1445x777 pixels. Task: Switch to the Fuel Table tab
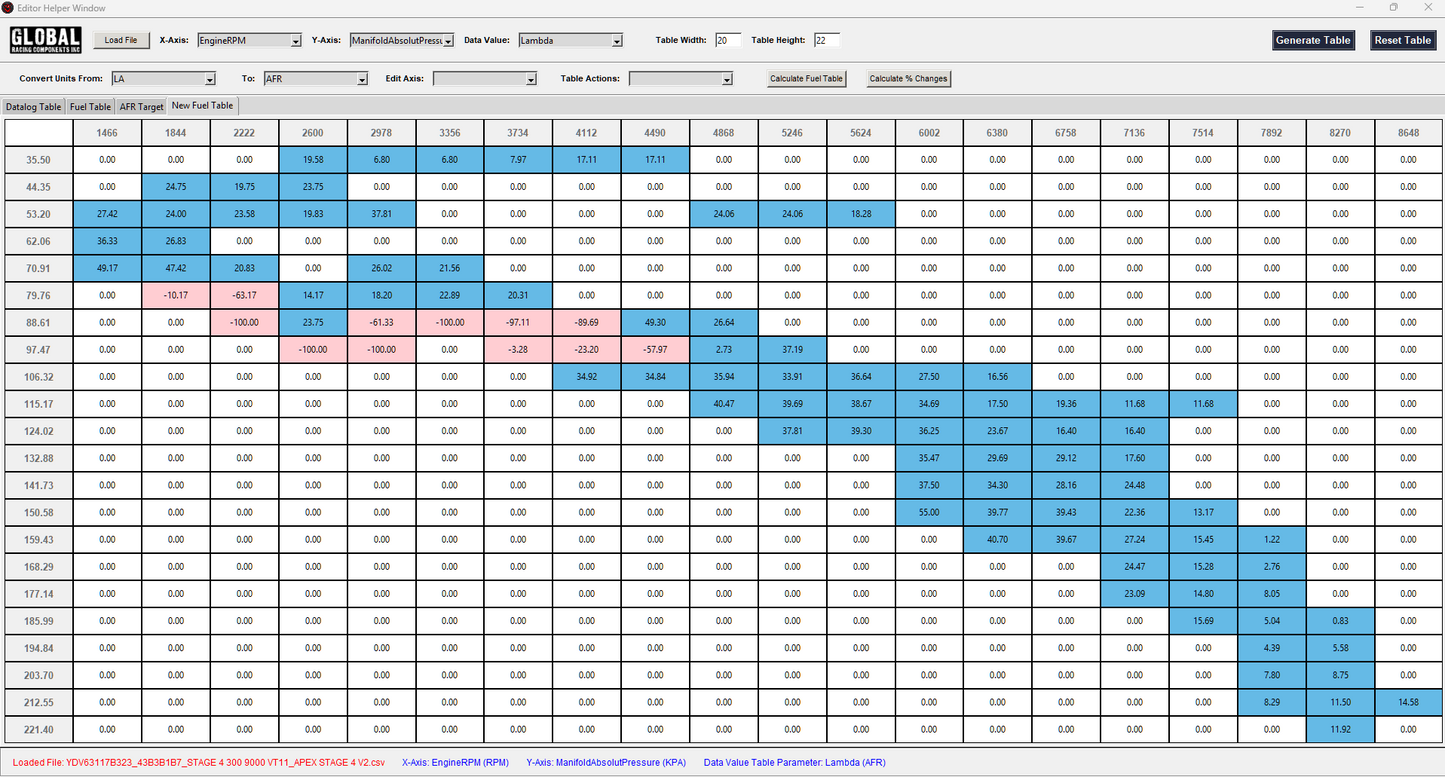point(90,106)
